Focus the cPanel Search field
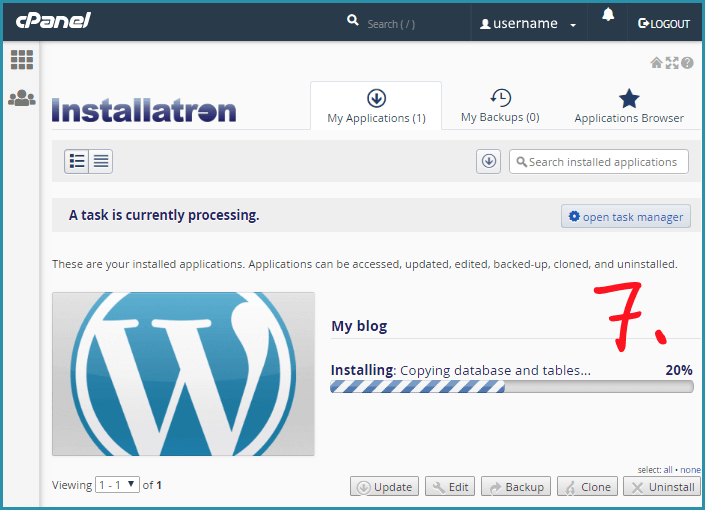705x510 pixels. point(391,24)
